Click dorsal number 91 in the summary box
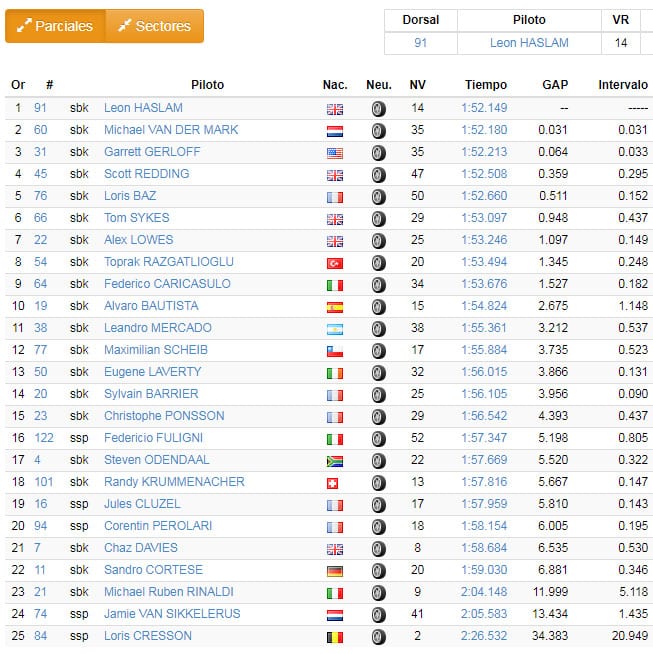Screen dimensions: 653x654 [421, 43]
